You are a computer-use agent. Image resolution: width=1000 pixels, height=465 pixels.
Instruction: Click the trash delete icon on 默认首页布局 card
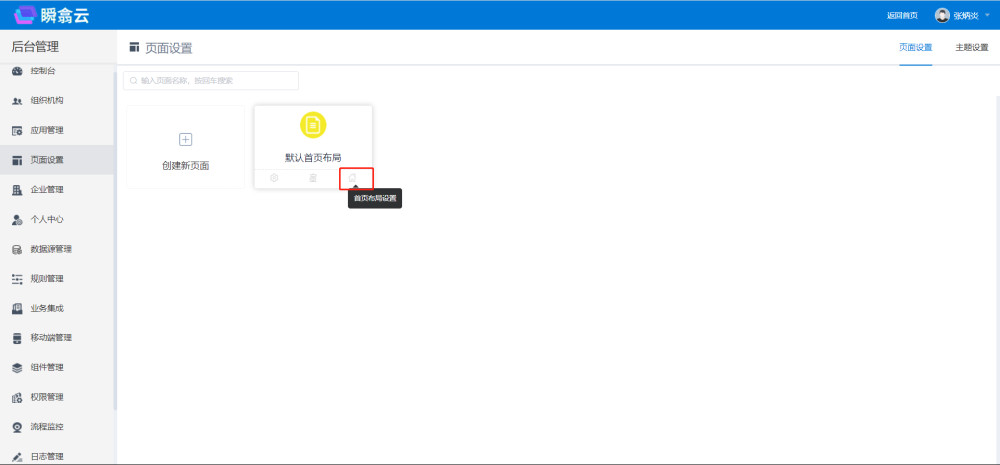pyautogui.click(x=313, y=178)
